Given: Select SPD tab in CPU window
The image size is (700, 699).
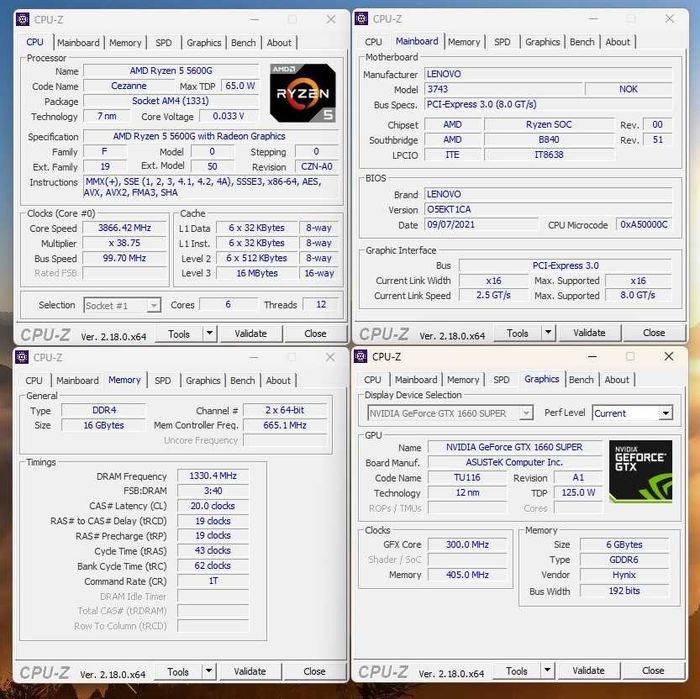Looking at the screenshot, I should (x=163, y=43).
